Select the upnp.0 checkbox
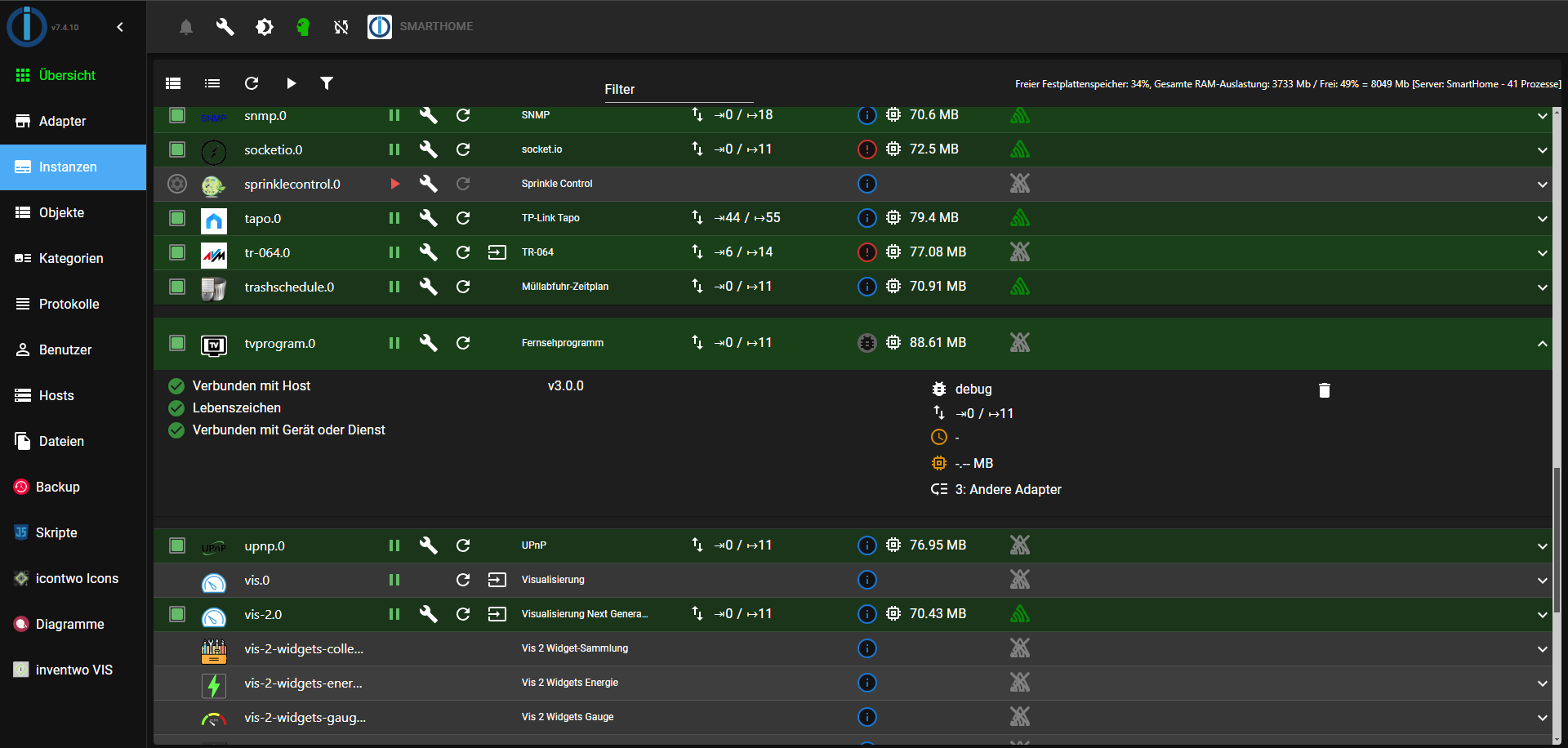This screenshot has height=748, width=1568. (x=177, y=545)
